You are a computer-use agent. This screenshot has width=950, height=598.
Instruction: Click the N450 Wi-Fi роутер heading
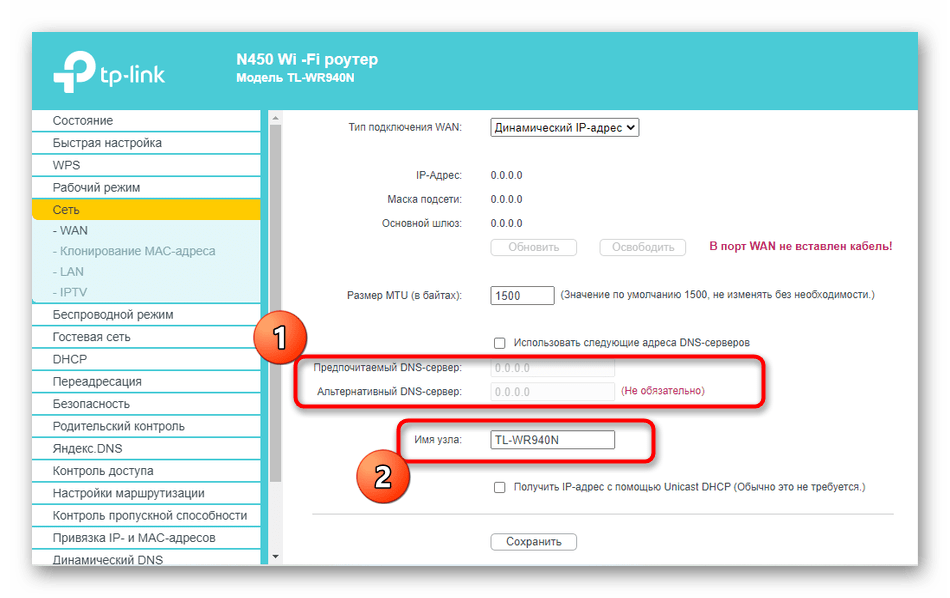[x=307, y=59]
